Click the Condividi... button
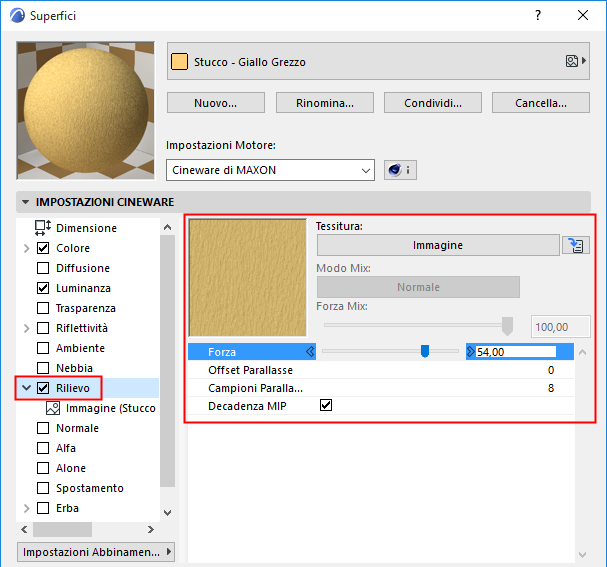The width and height of the screenshot is (607, 567). 433,103
